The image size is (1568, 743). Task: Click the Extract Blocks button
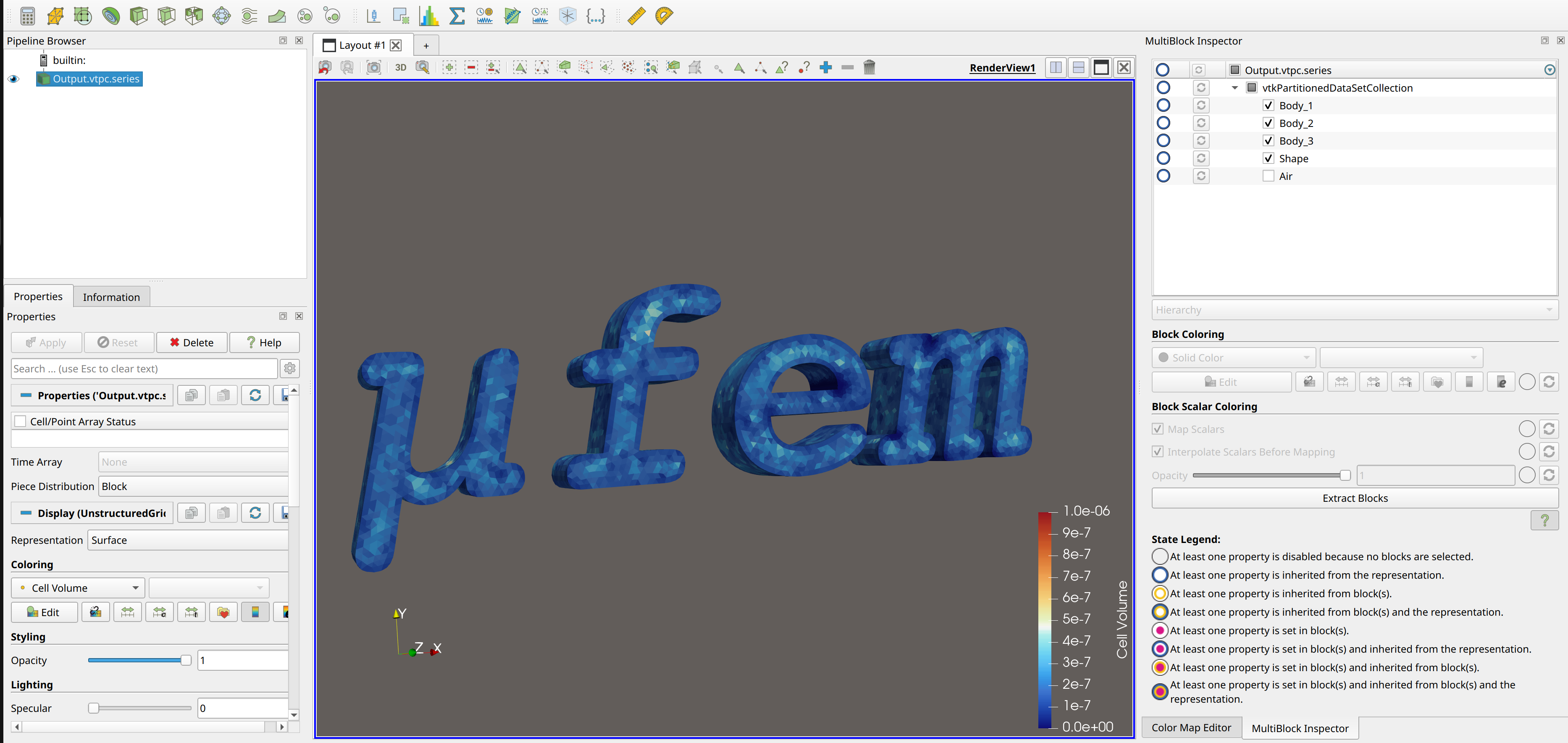click(x=1354, y=498)
